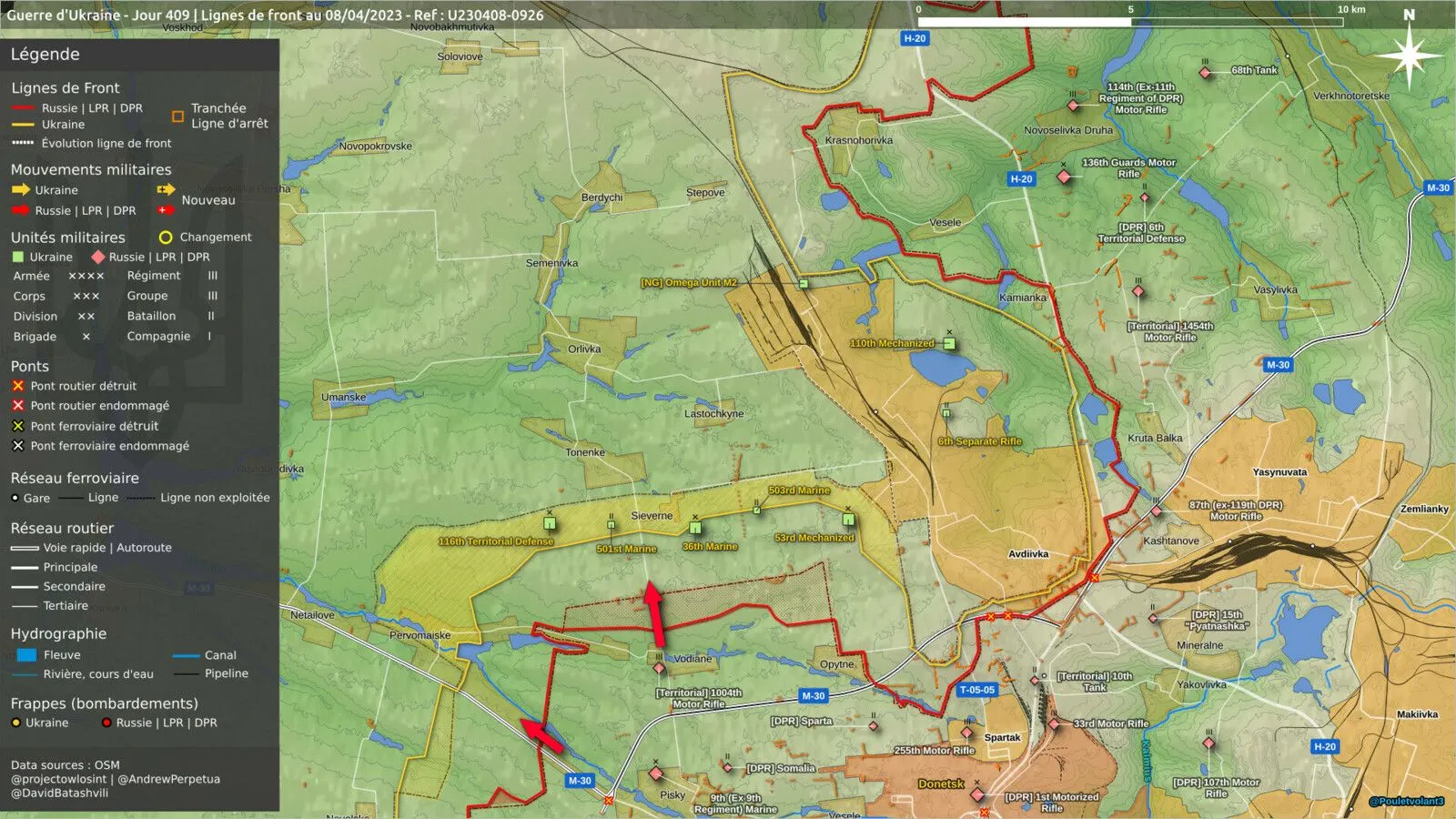
Task: Click the Russia pink diamond in legend
Action: [98, 257]
